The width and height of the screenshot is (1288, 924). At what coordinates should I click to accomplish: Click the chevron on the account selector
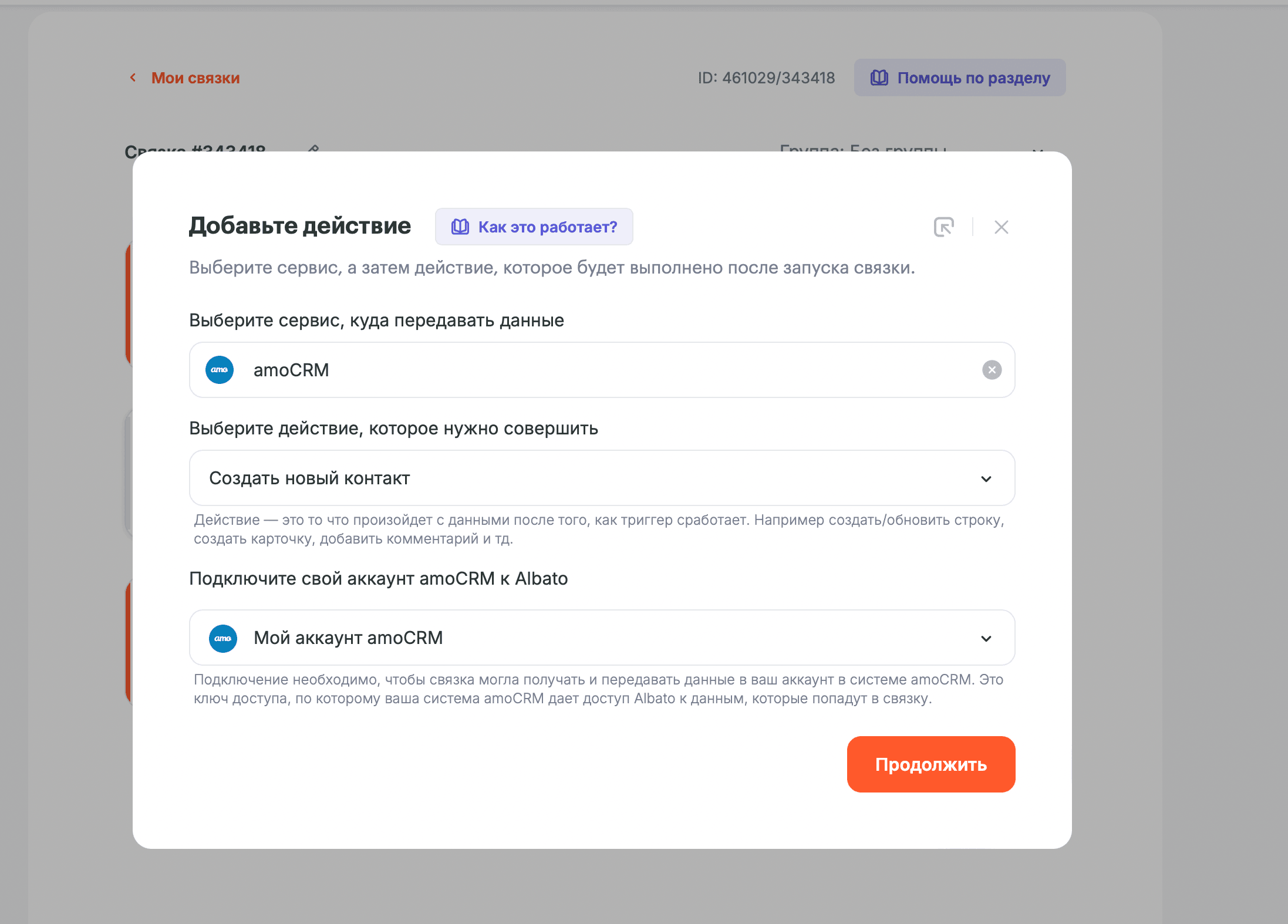point(987,638)
